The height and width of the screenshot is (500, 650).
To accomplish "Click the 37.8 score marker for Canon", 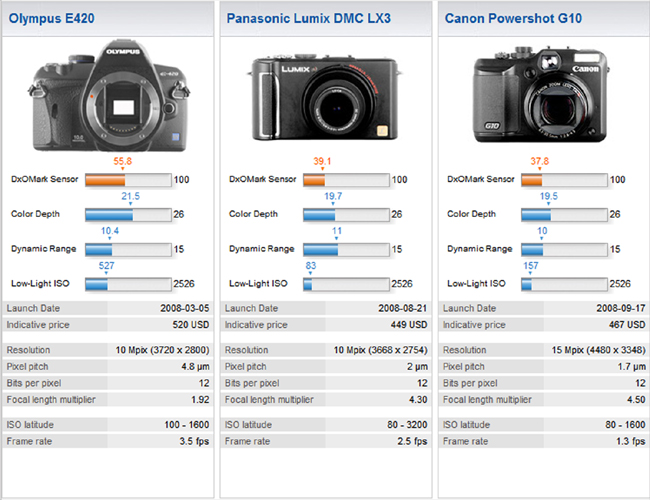I will (540, 160).
